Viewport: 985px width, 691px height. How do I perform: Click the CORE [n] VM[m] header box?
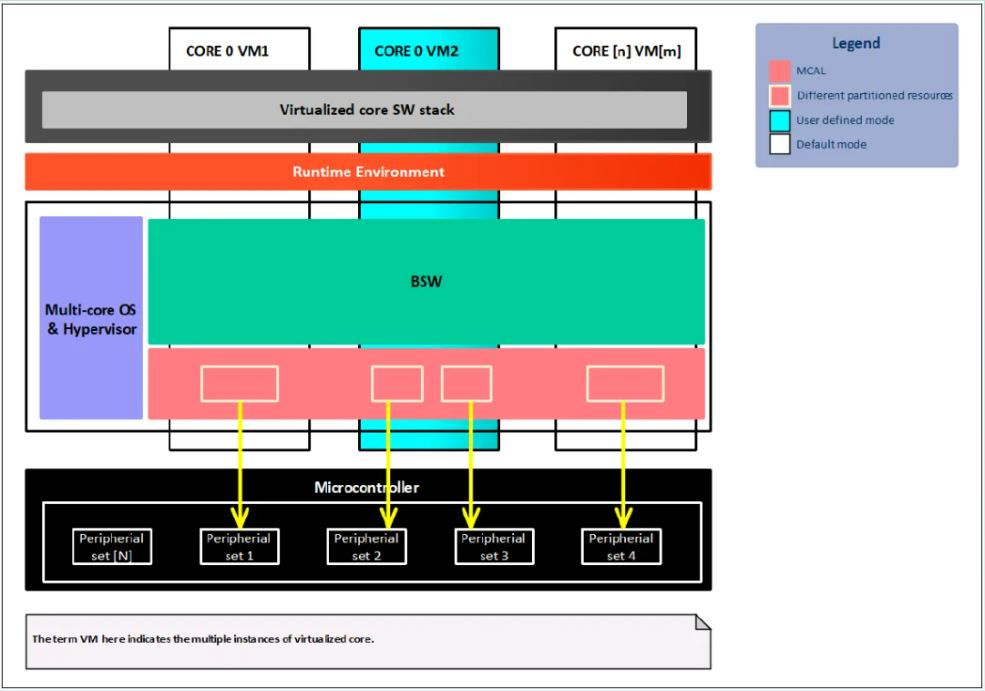[x=626, y=49]
